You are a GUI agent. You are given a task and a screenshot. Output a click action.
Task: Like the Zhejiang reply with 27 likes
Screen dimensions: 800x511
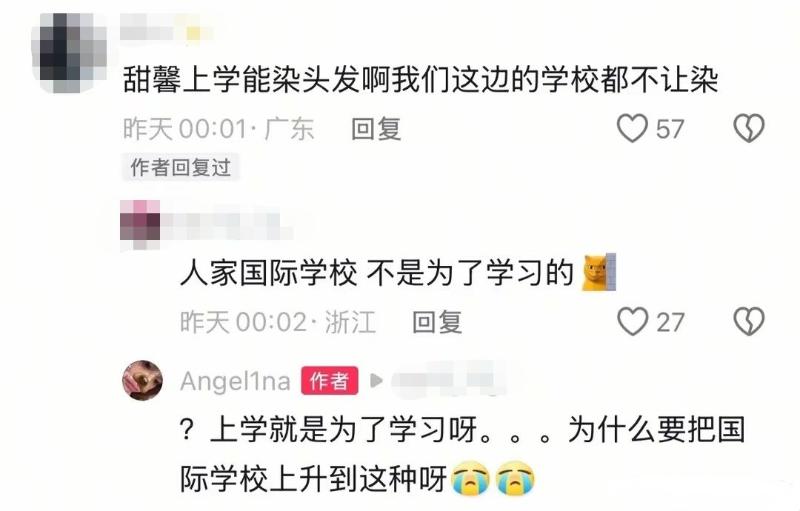tap(632, 322)
